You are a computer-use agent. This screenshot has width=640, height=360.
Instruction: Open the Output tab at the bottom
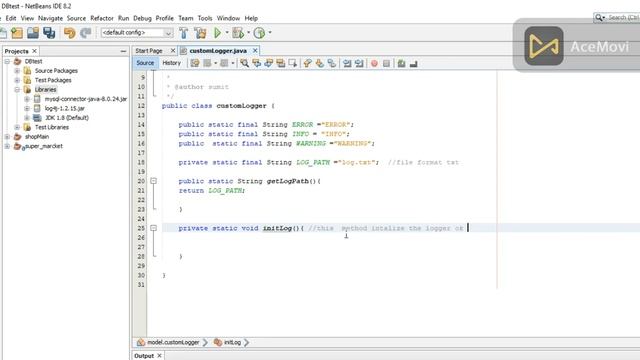144,356
